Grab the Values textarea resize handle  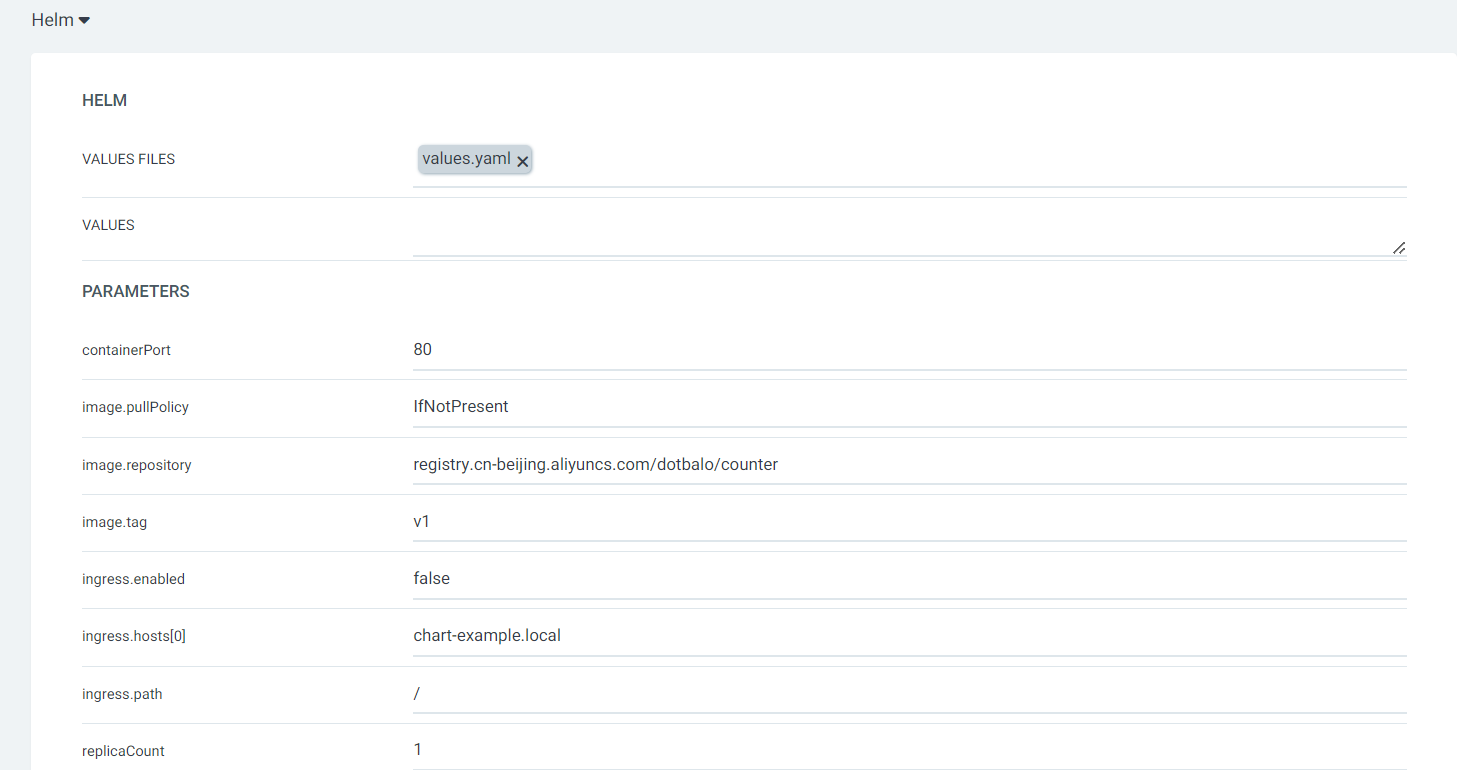point(1399,247)
